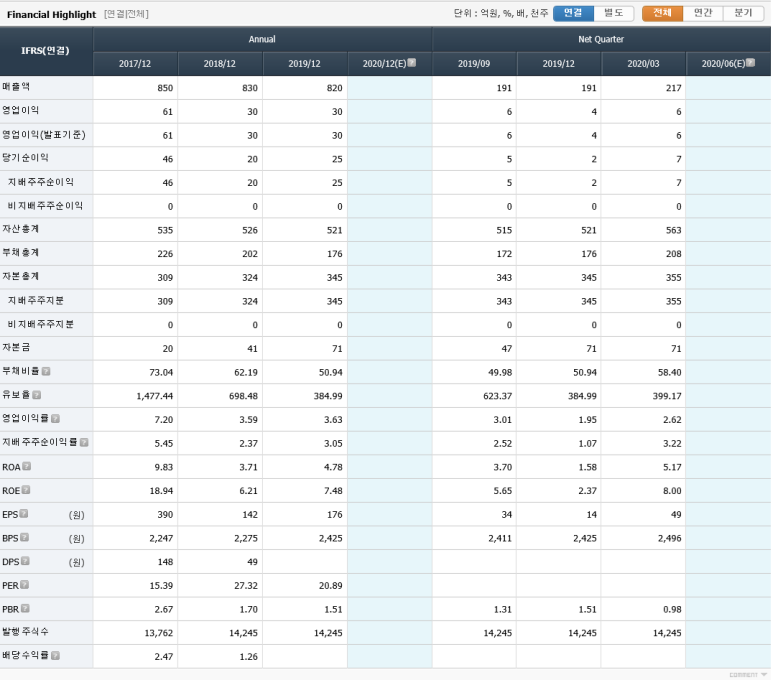This screenshot has height=680, width=773.
Task: Click the 당기순이익 row label
Action: pyautogui.click(x=26, y=158)
